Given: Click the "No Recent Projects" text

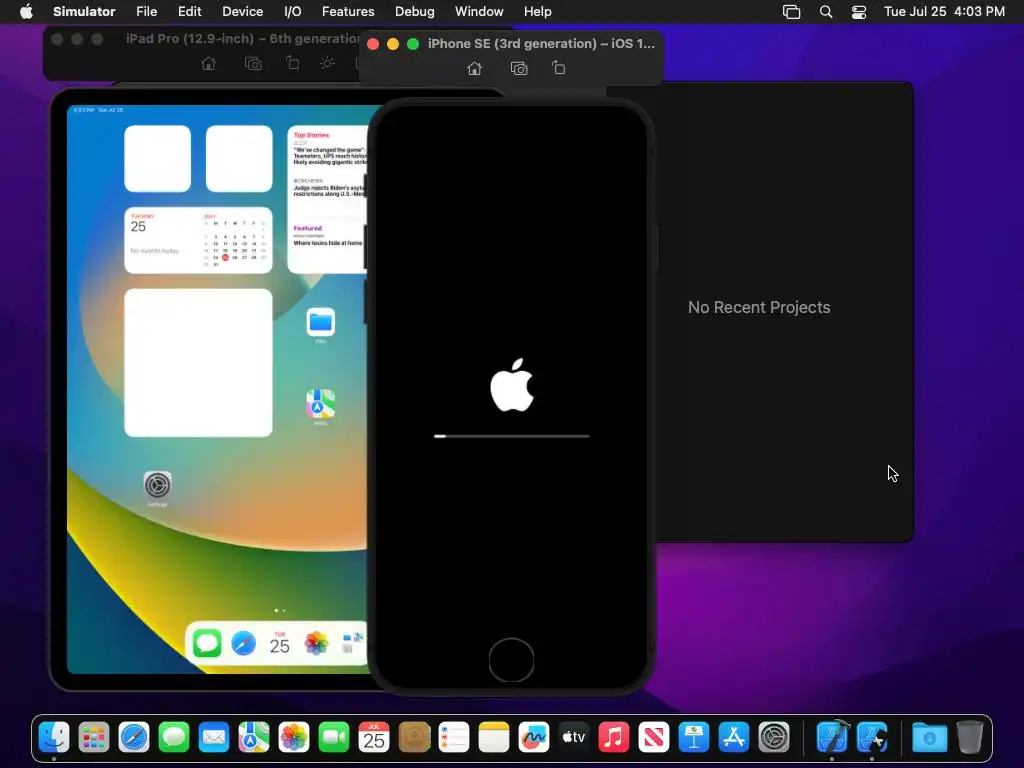Looking at the screenshot, I should click(x=759, y=307).
